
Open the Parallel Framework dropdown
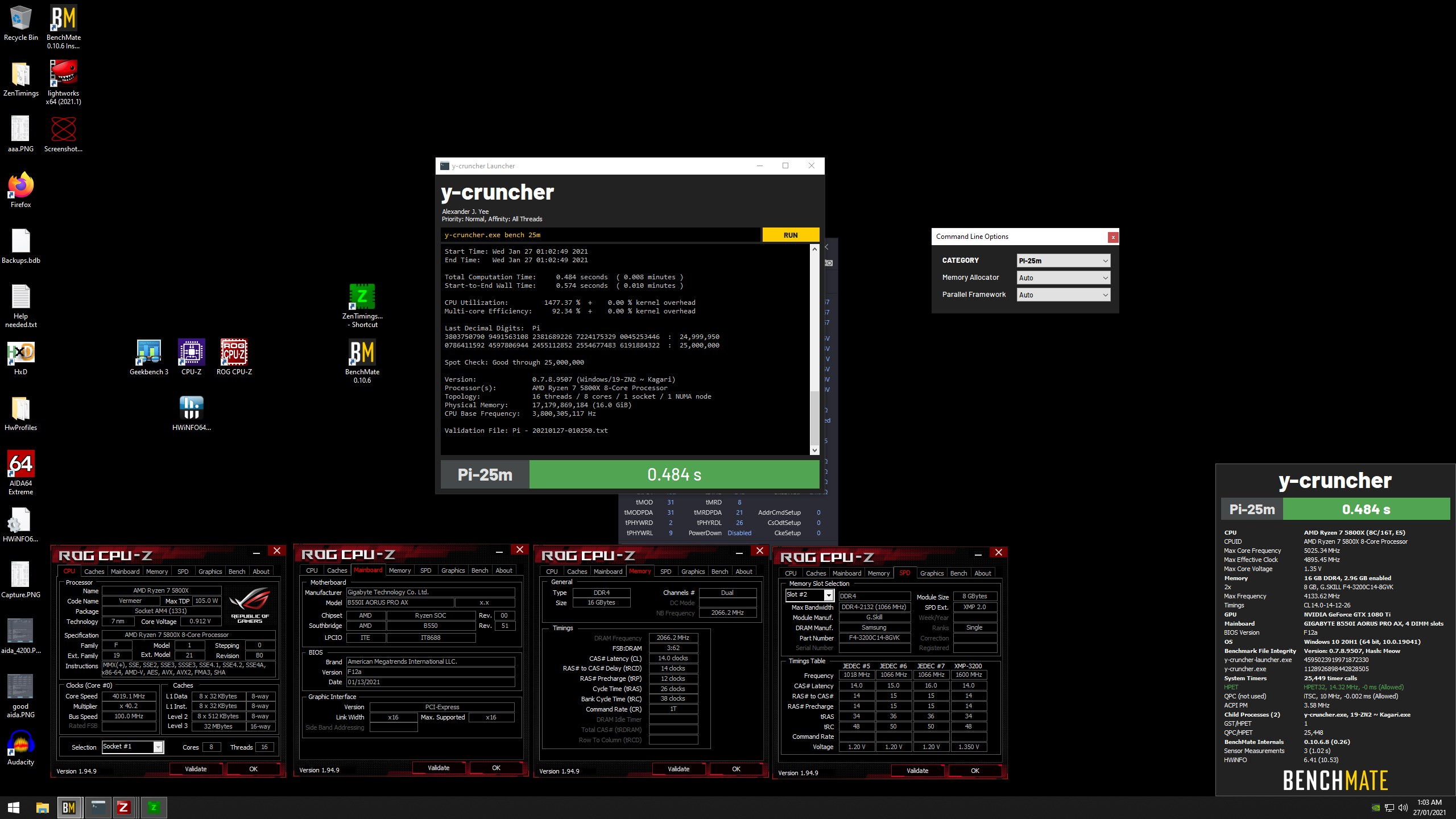[x=1063, y=295]
